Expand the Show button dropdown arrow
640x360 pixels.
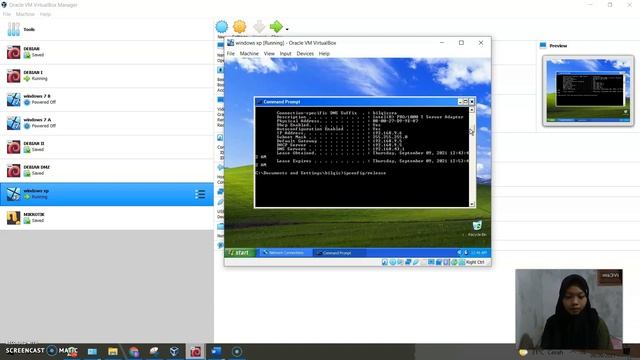tap(287, 29)
